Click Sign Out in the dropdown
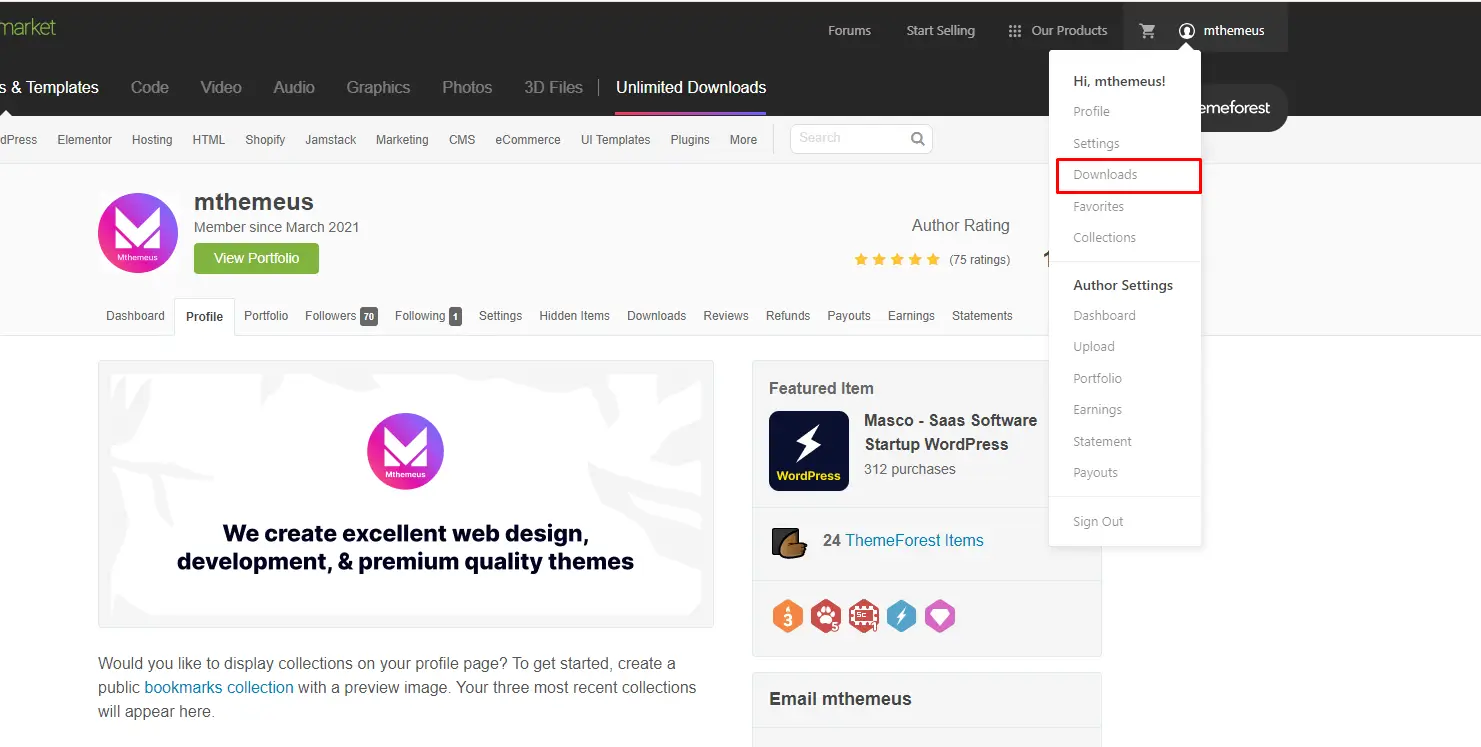Screen dimensions: 1481x747 pos(1098,522)
